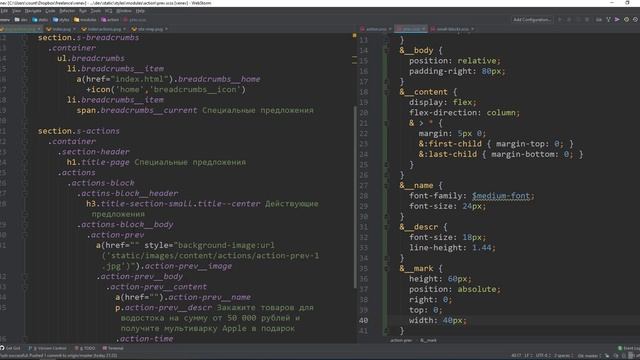This screenshot has width=640, height=360.
Task: Collapse the '& > *' block fold marker
Action: [386, 123]
